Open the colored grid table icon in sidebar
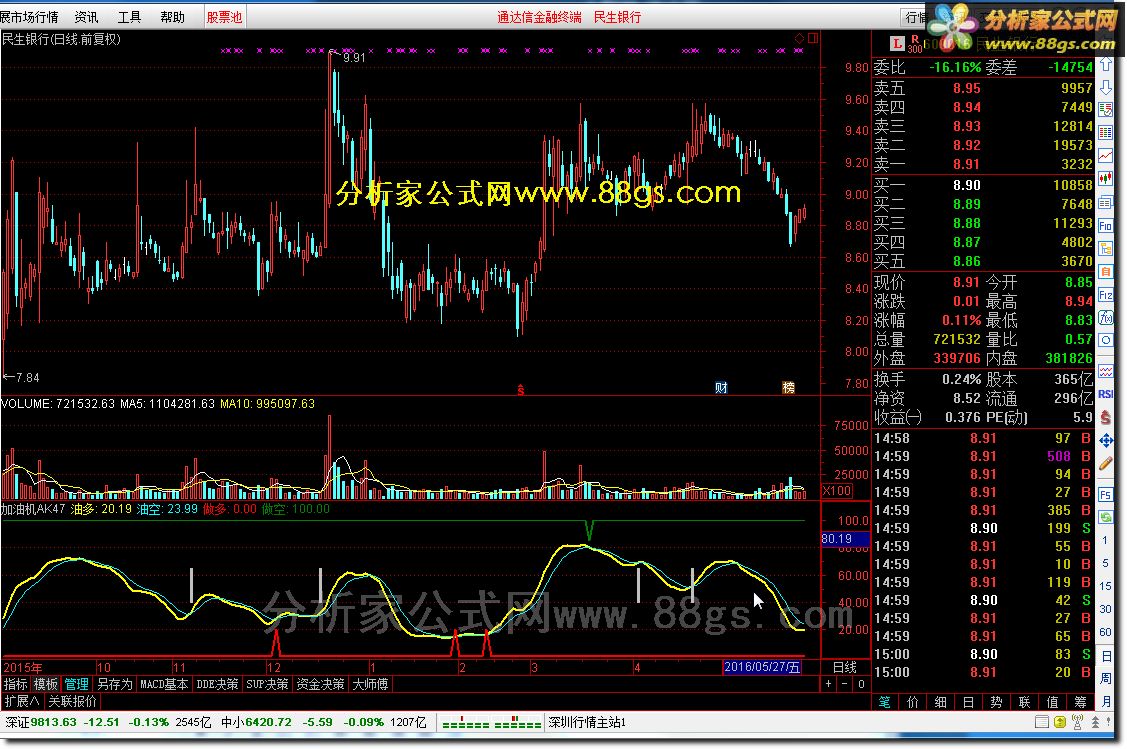 [x=1105, y=132]
